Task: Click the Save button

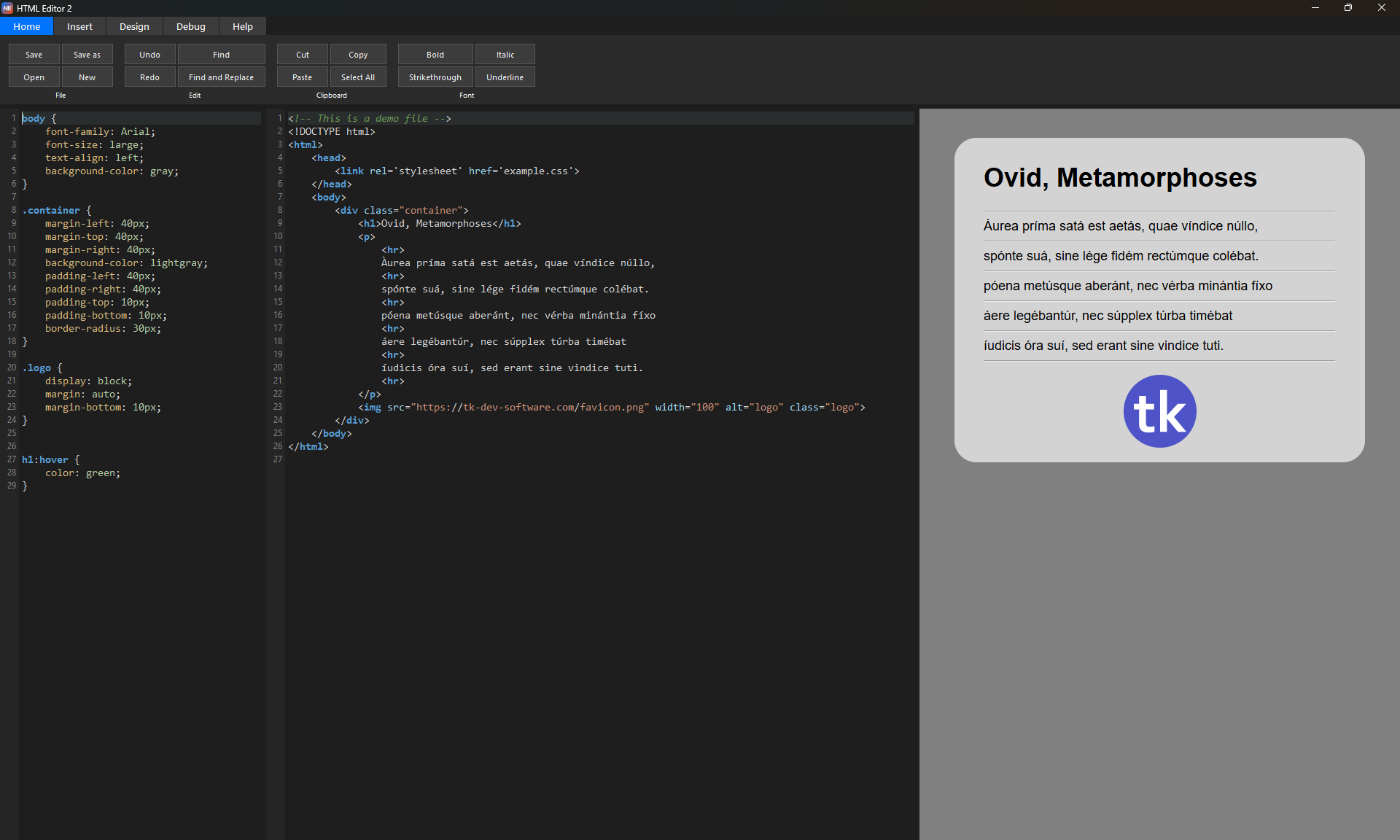Action: pos(34,54)
